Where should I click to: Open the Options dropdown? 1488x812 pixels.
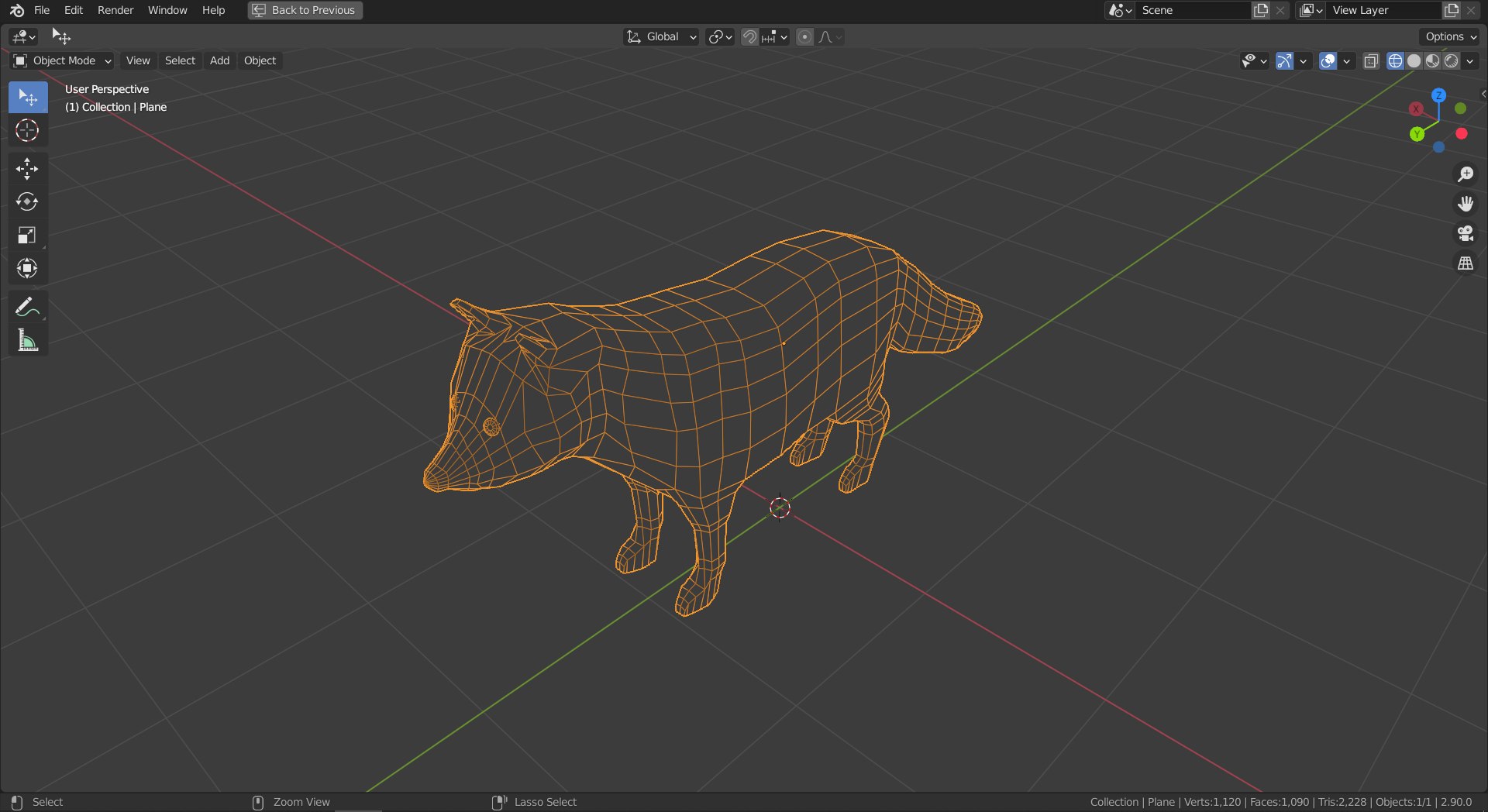(x=1451, y=36)
